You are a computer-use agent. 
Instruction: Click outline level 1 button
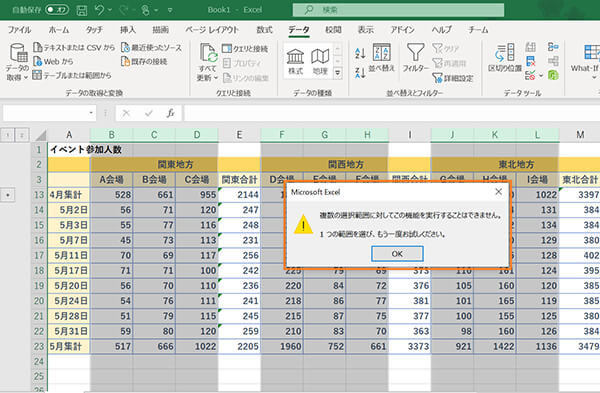pyautogui.click(x=8, y=135)
